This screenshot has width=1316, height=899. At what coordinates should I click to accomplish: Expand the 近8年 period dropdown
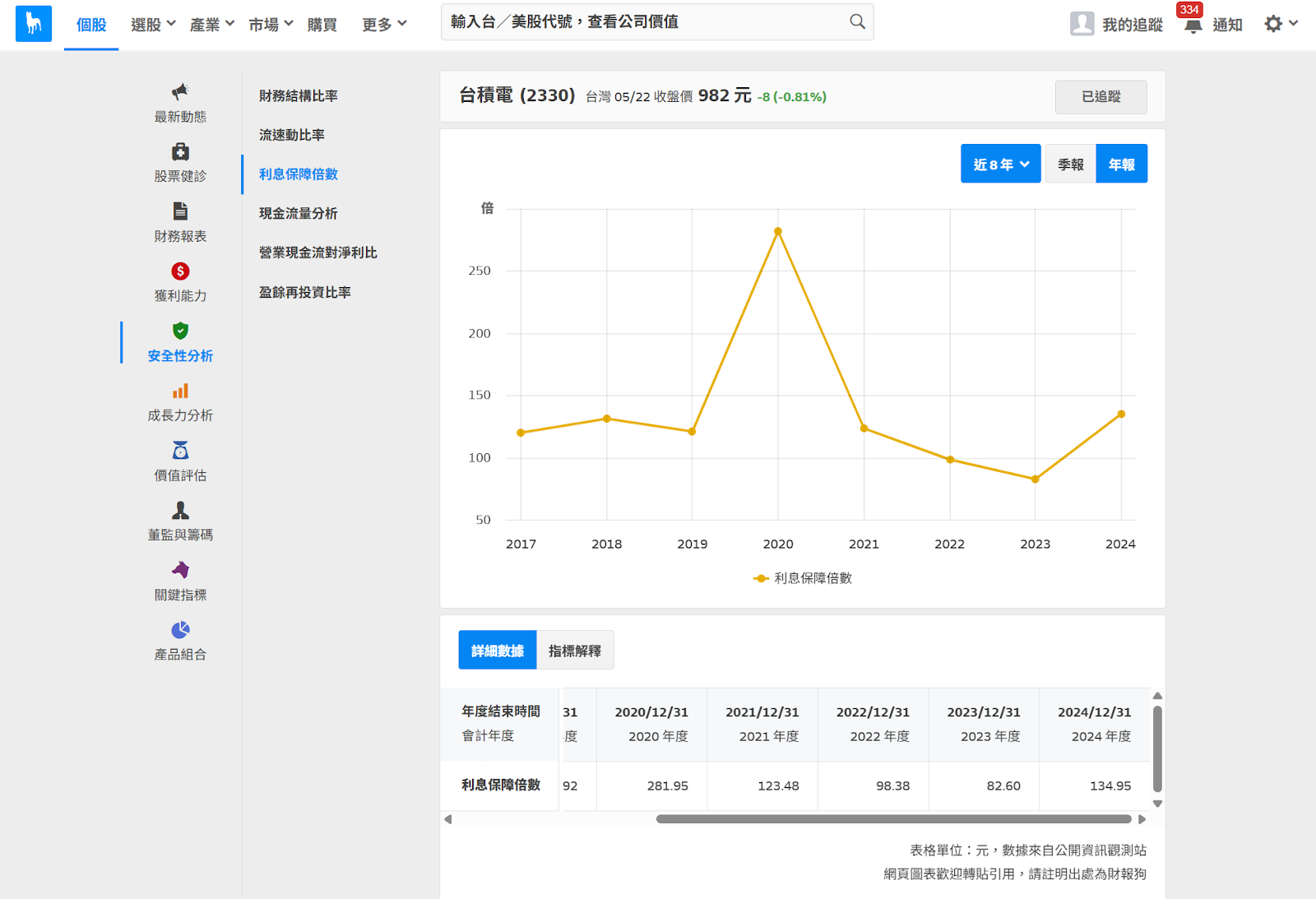(x=1000, y=164)
